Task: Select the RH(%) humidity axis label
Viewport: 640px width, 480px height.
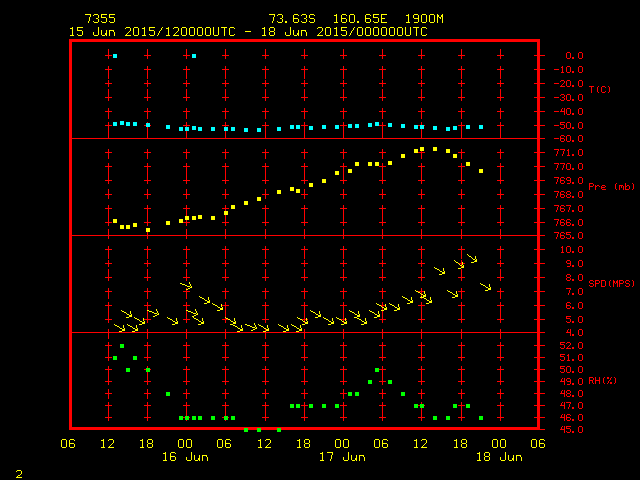Action: (603, 381)
